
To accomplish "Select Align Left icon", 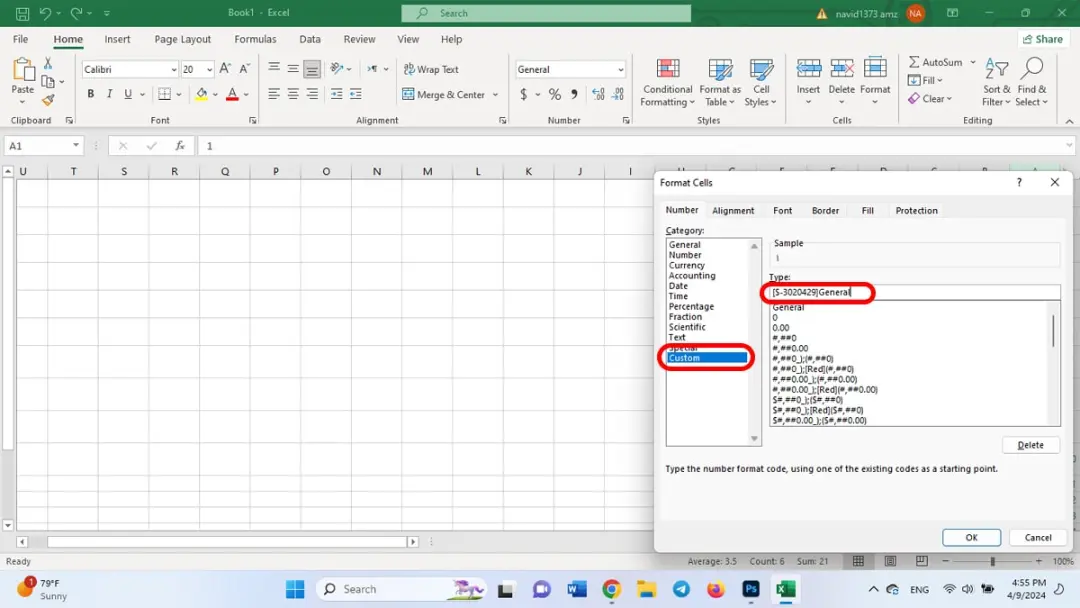I will pos(273,94).
